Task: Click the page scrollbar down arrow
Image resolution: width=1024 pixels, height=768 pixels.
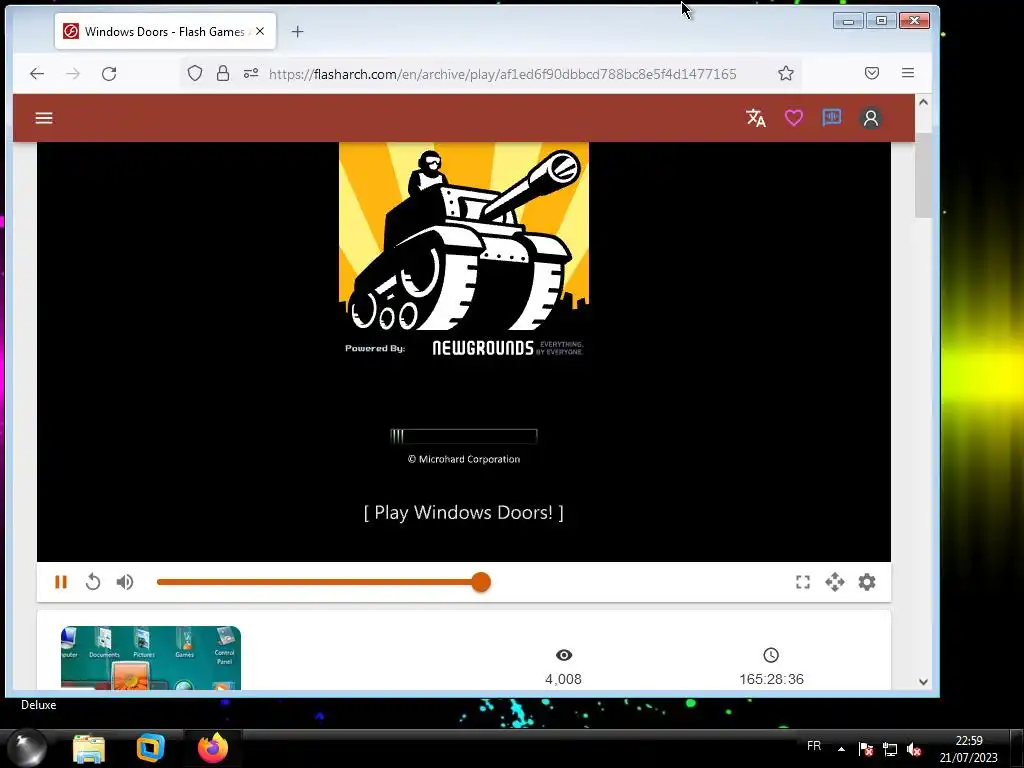Action: pyautogui.click(x=923, y=682)
